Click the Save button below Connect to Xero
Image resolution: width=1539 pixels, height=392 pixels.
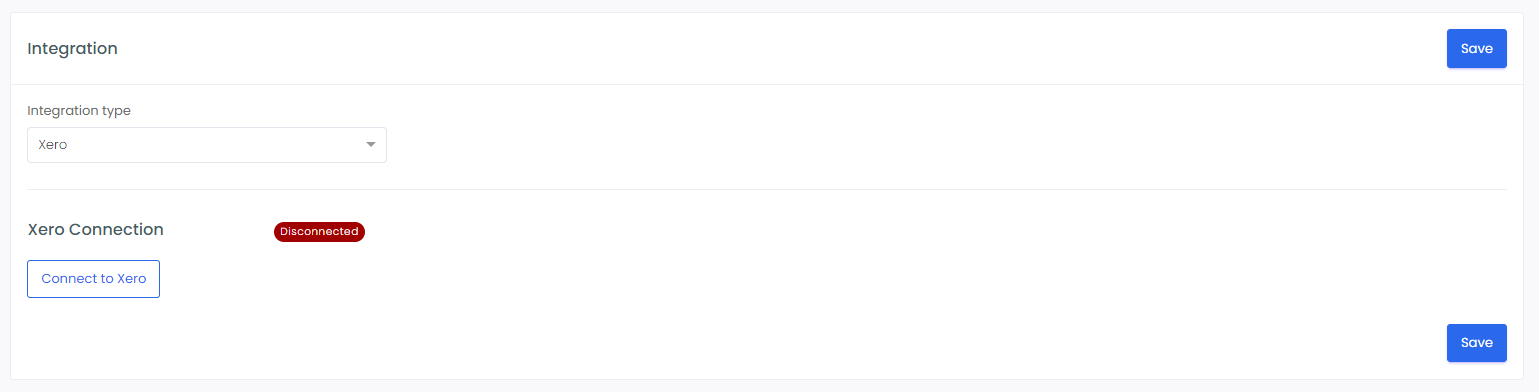tap(1476, 343)
